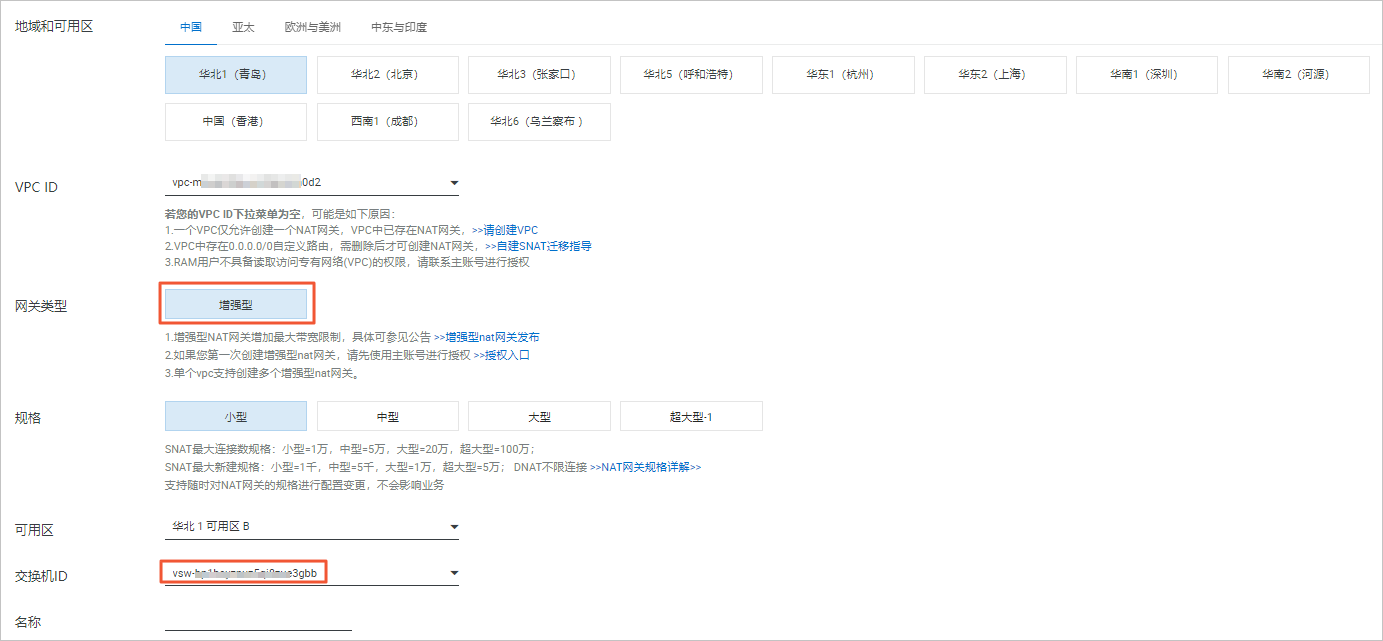Switch to the 中国 region tab
This screenshot has height=641, width=1383.
click(191, 27)
